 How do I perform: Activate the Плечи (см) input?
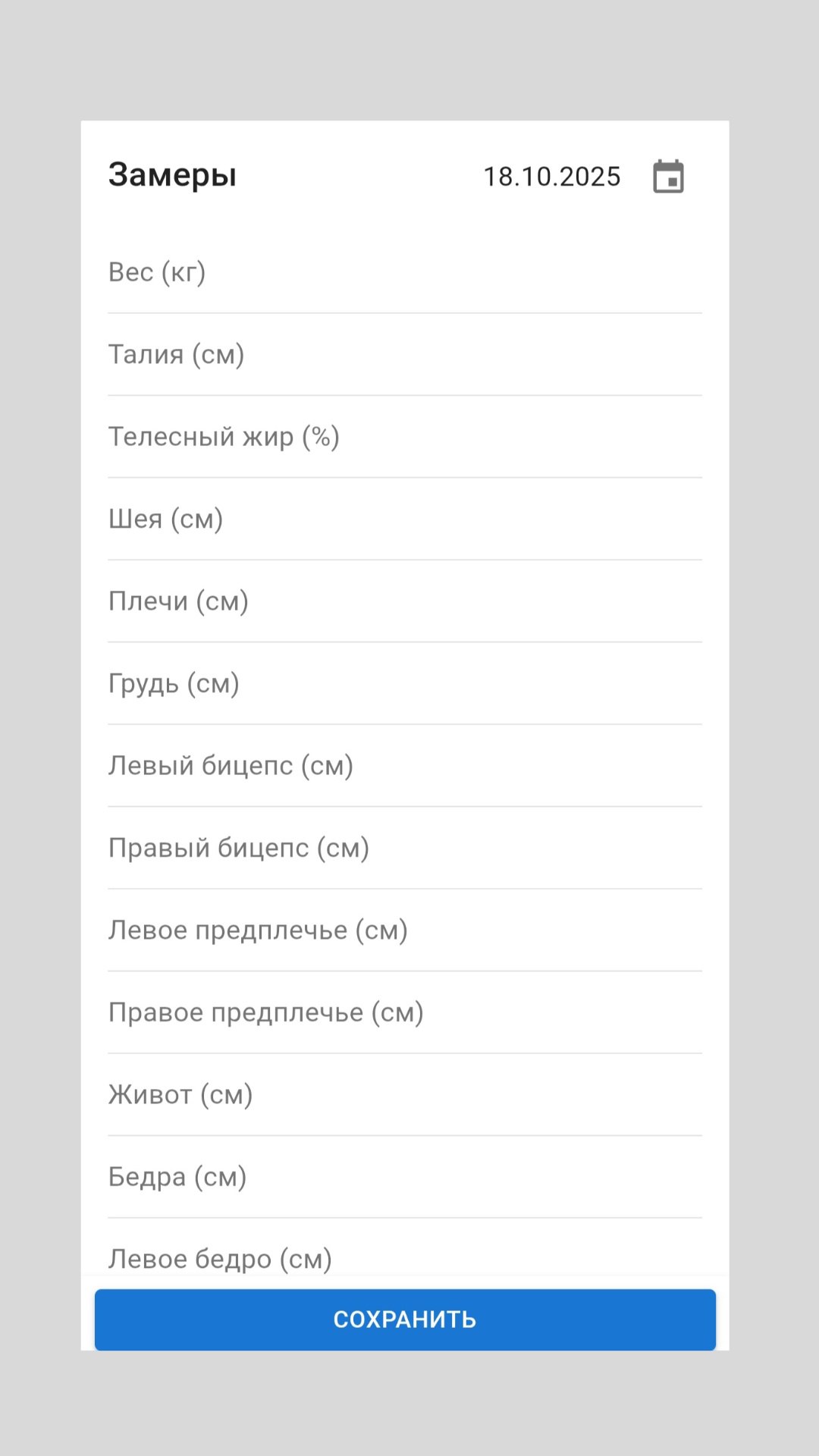404,601
